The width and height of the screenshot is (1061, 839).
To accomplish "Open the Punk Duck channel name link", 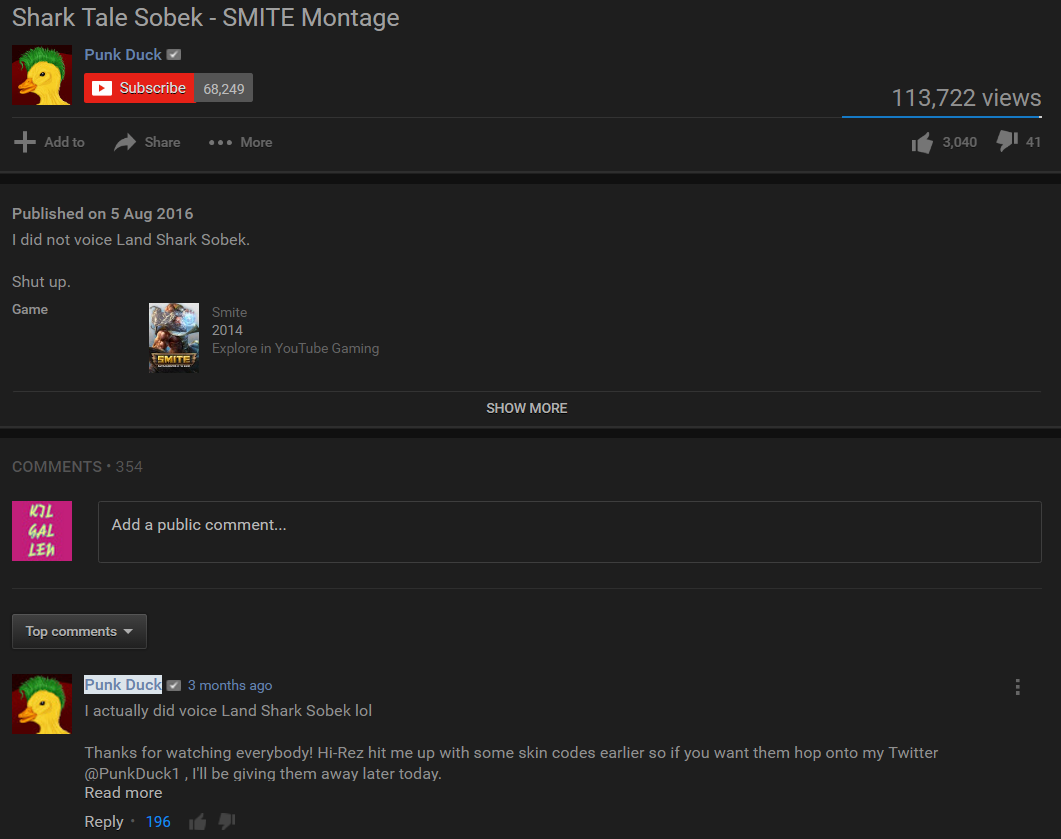I will (x=123, y=55).
